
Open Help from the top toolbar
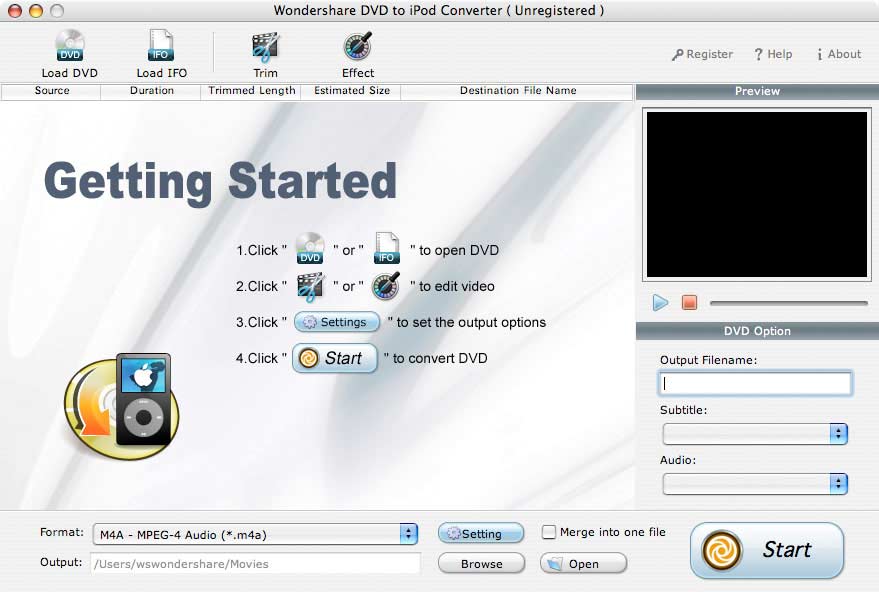coord(773,54)
